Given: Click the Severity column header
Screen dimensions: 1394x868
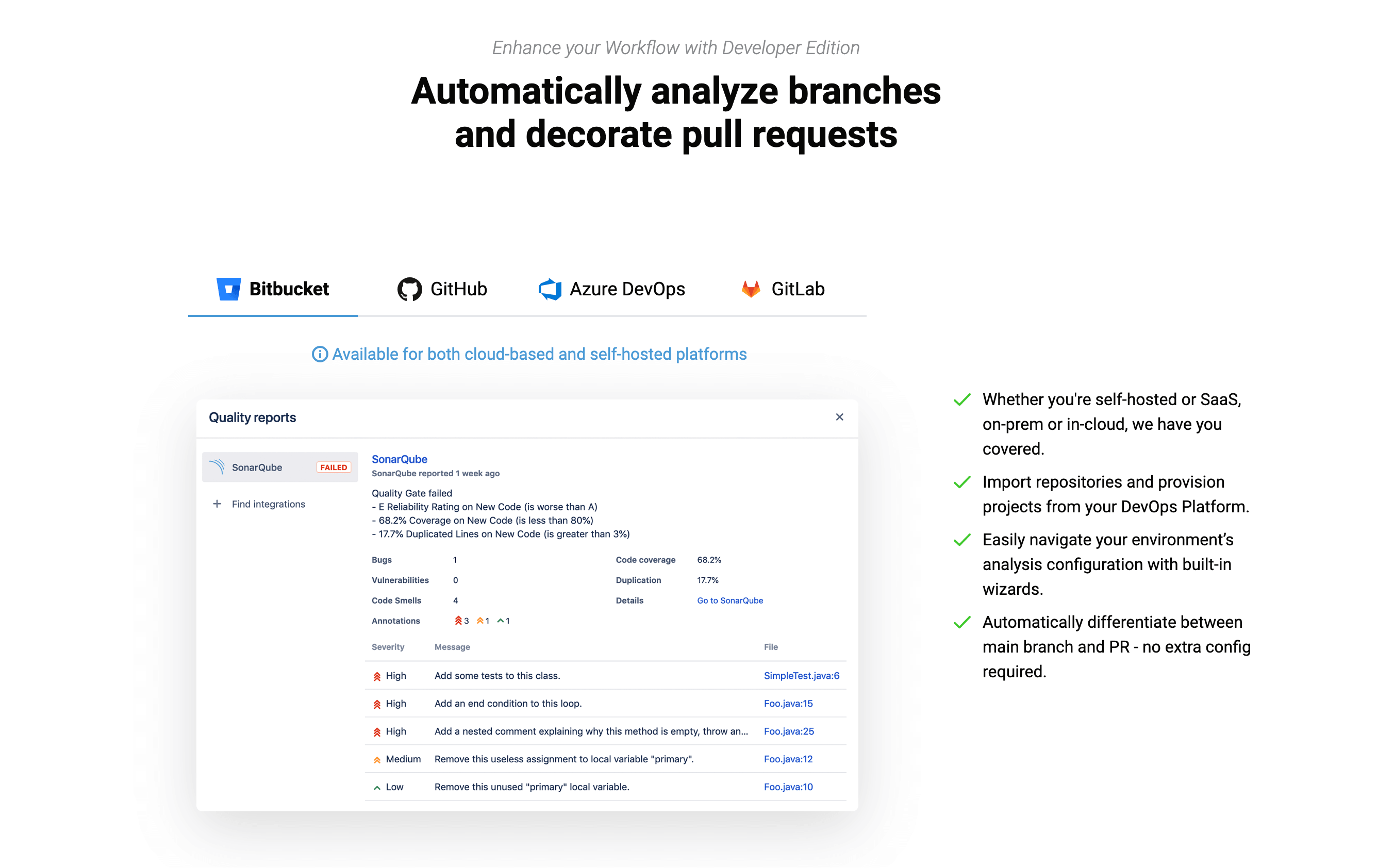Looking at the screenshot, I should (388, 647).
